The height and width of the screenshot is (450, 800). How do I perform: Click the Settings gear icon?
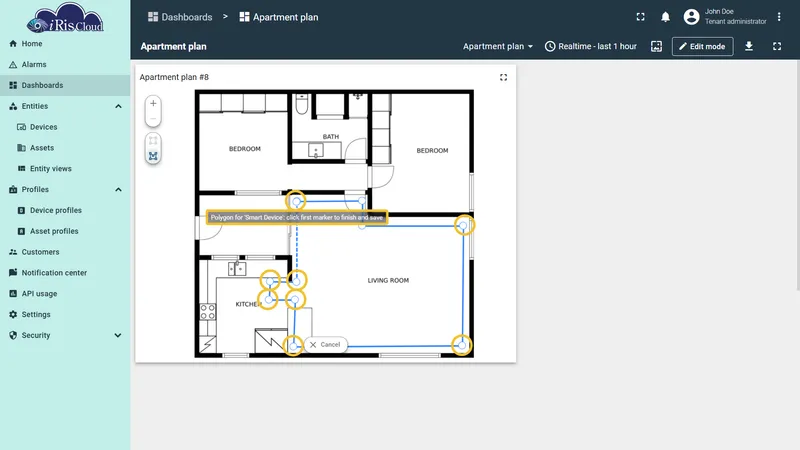pyautogui.click(x=13, y=314)
